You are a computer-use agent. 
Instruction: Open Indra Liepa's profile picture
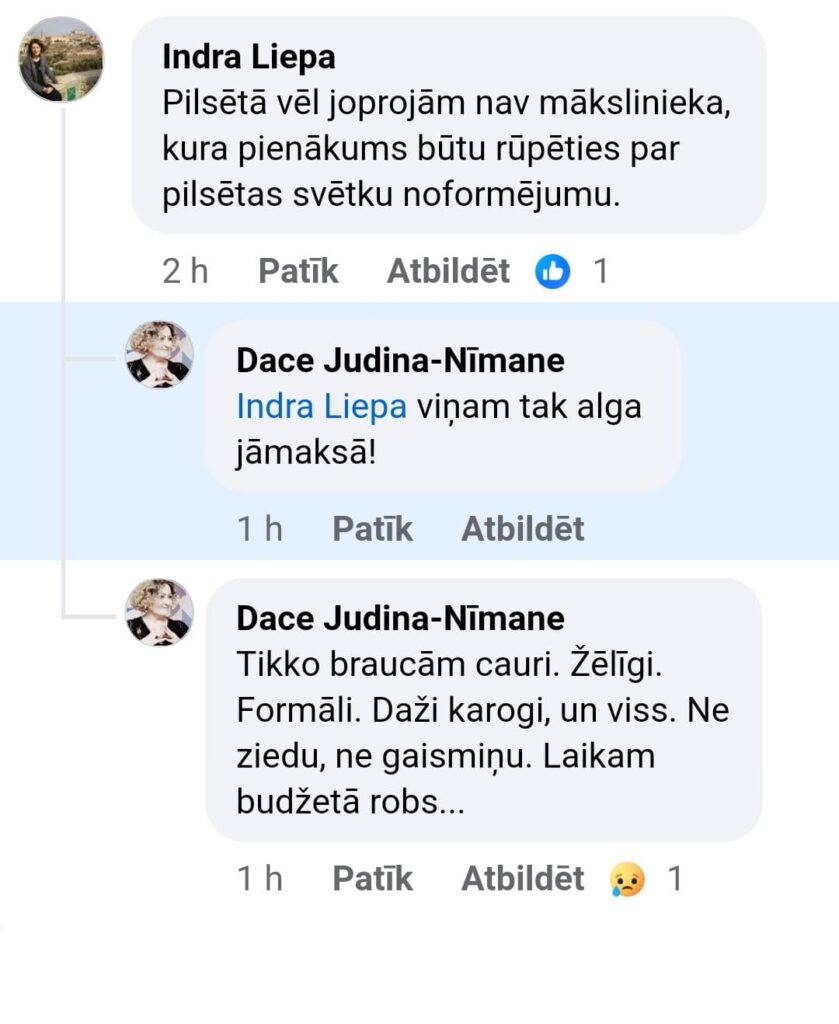(x=61, y=59)
